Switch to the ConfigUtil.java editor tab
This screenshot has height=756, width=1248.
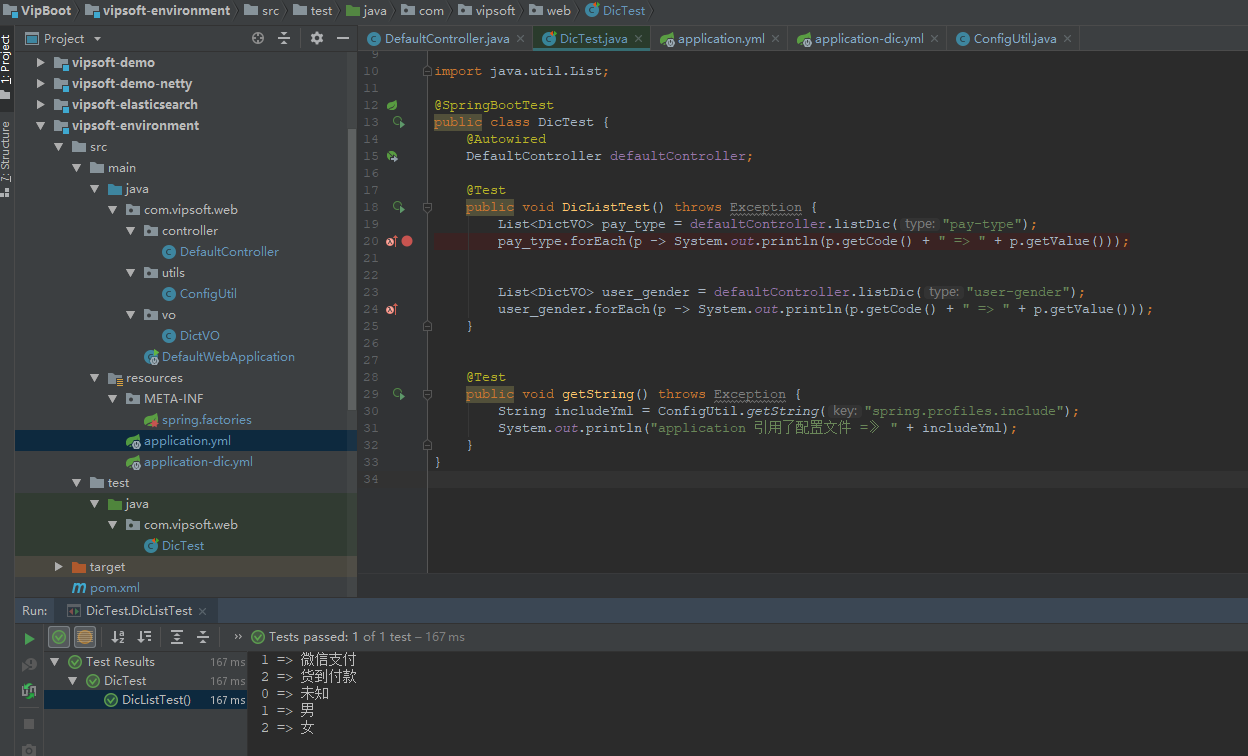coord(1014,39)
